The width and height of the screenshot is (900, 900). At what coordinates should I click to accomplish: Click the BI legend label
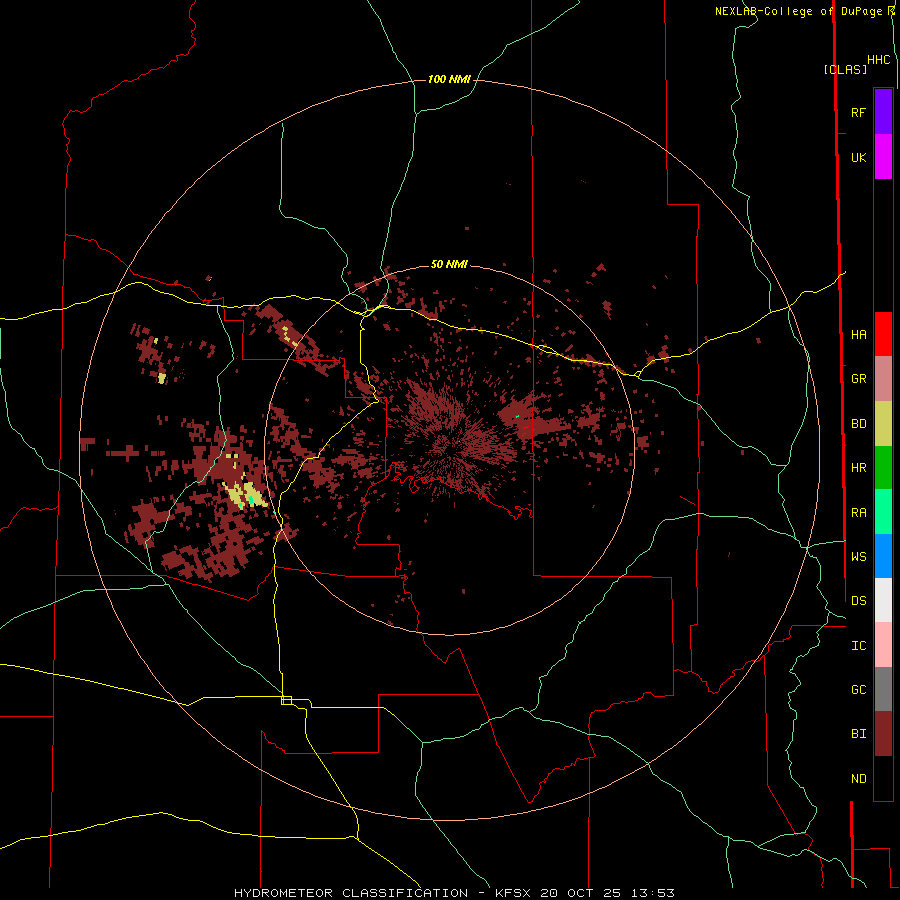[858, 734]
